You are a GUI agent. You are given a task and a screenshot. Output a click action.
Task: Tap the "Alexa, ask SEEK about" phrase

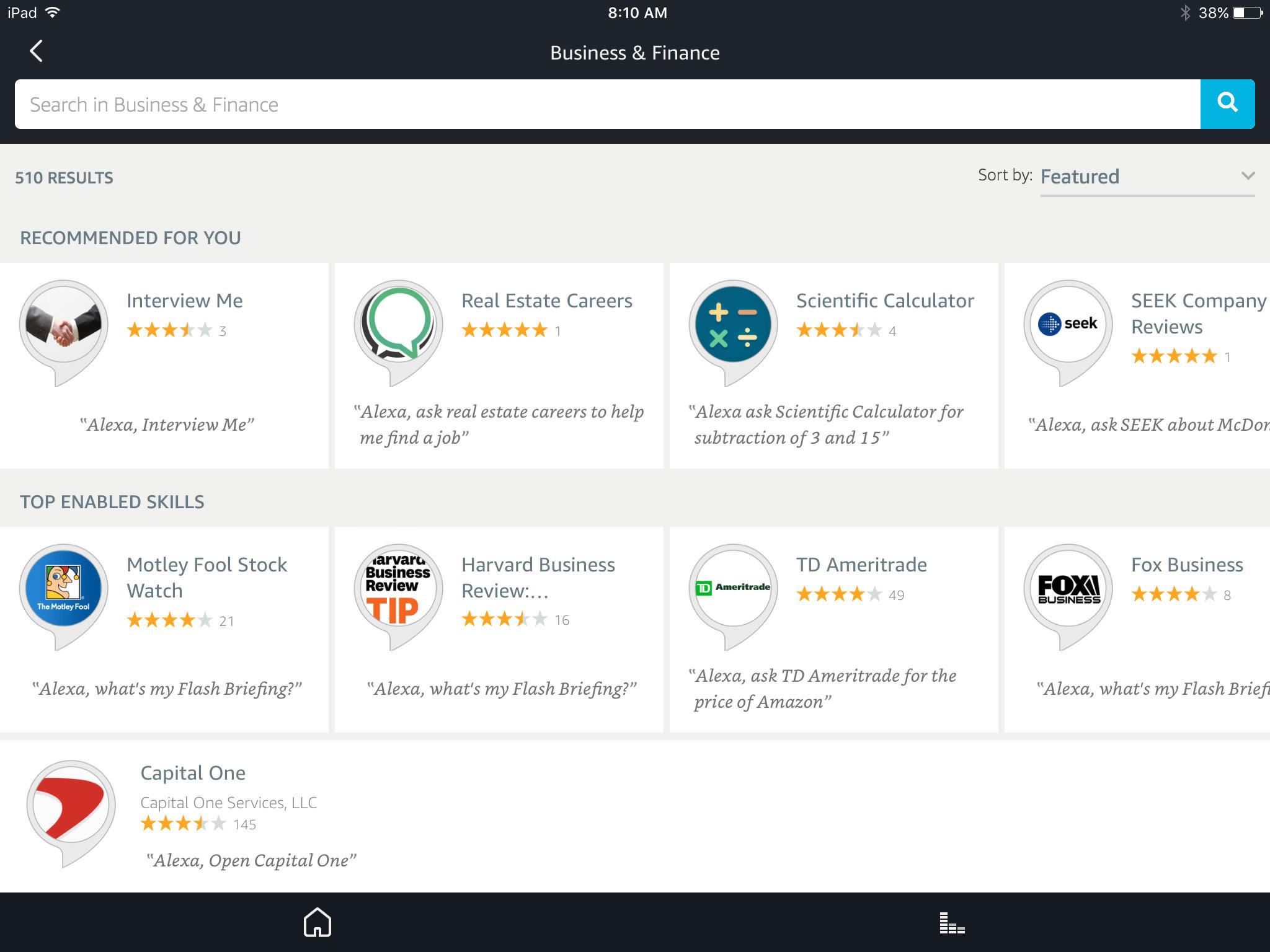(x=1148, y=425)
